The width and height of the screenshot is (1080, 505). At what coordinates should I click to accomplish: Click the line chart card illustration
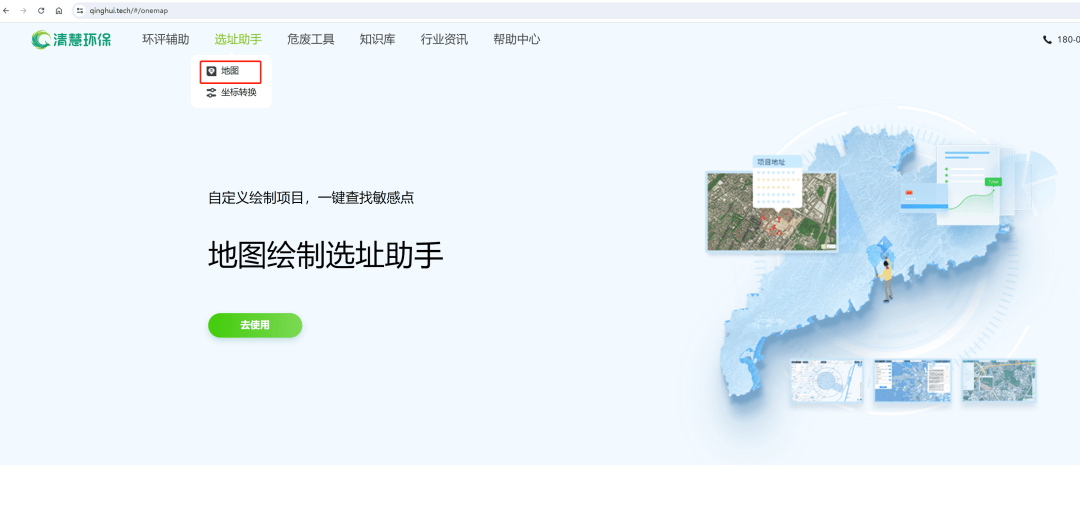pos(970,187)
